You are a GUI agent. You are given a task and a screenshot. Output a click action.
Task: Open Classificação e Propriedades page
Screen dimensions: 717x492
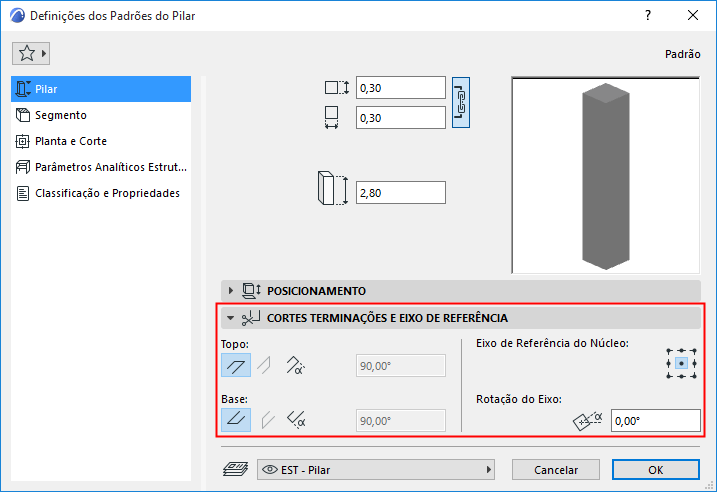pyautogui.click(x=101, y=193)
